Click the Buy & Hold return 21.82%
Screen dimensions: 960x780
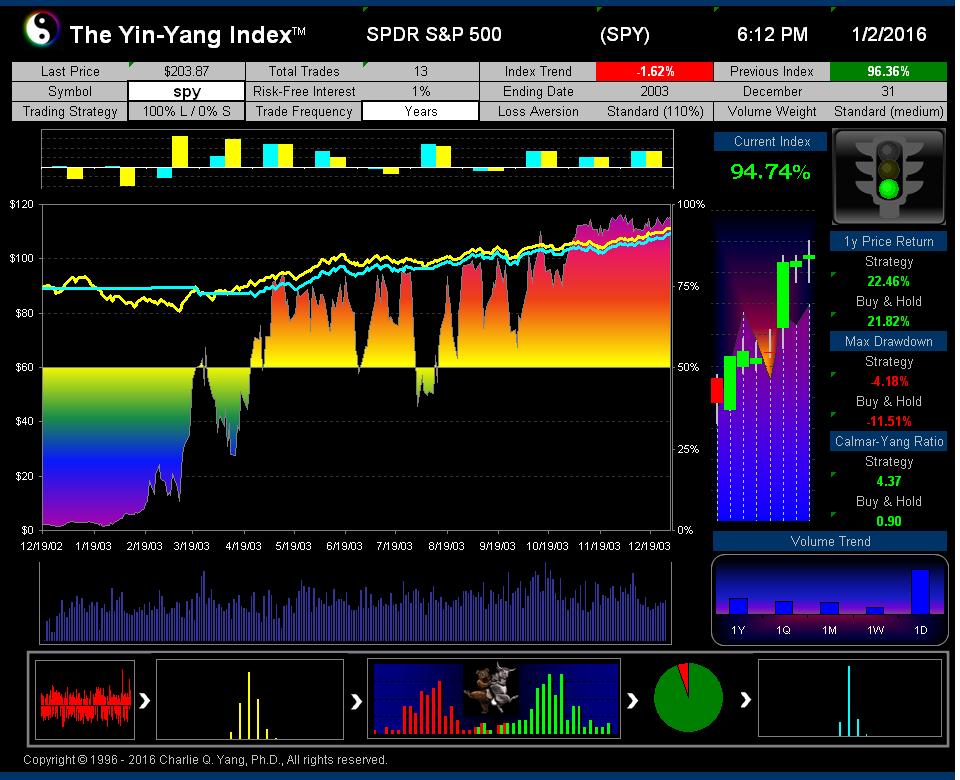(888, 321)
